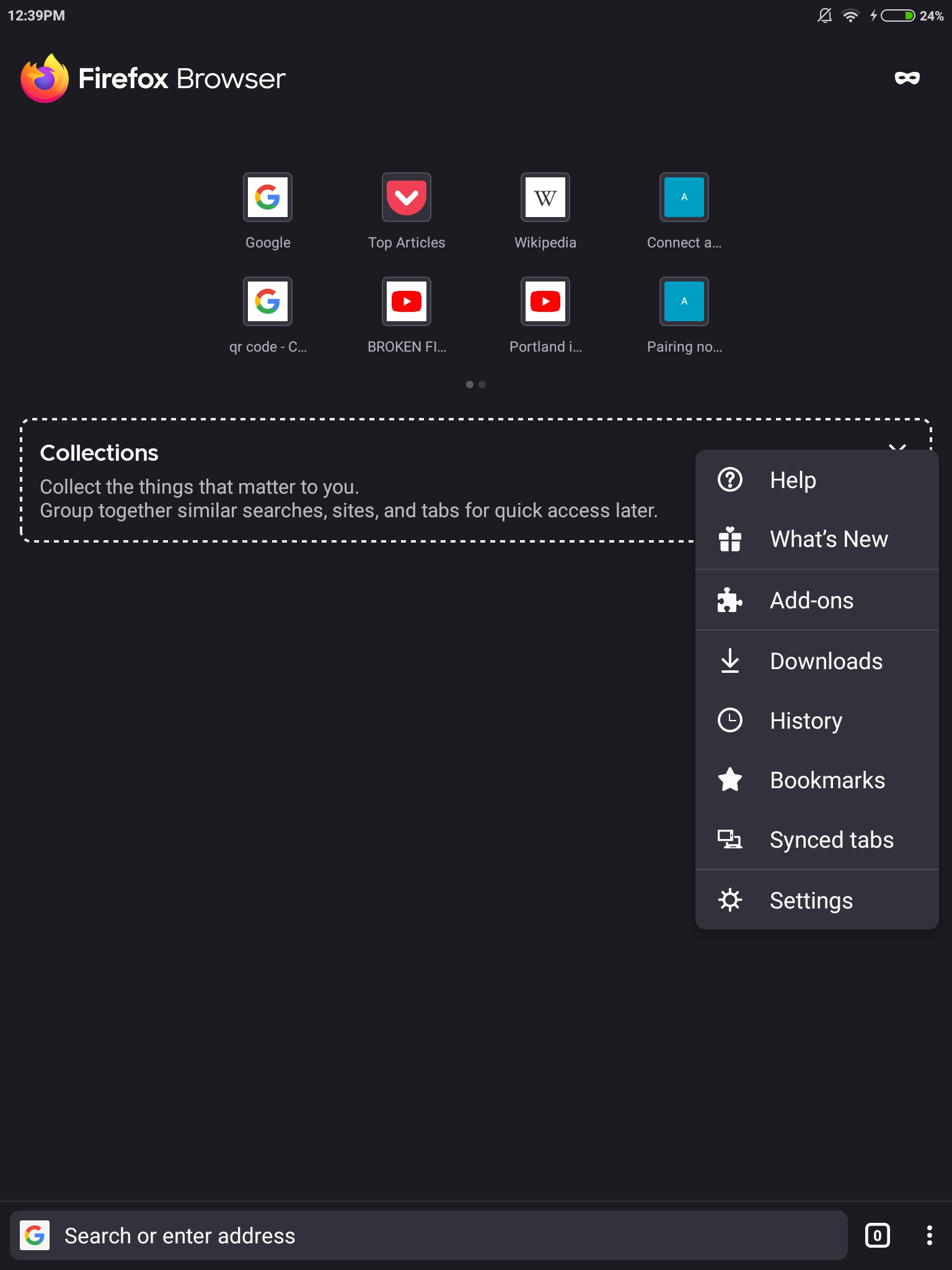Viewport: 952px width, 1270px height.
Task: Open What's New in the menu
Action: pos(829,539)
